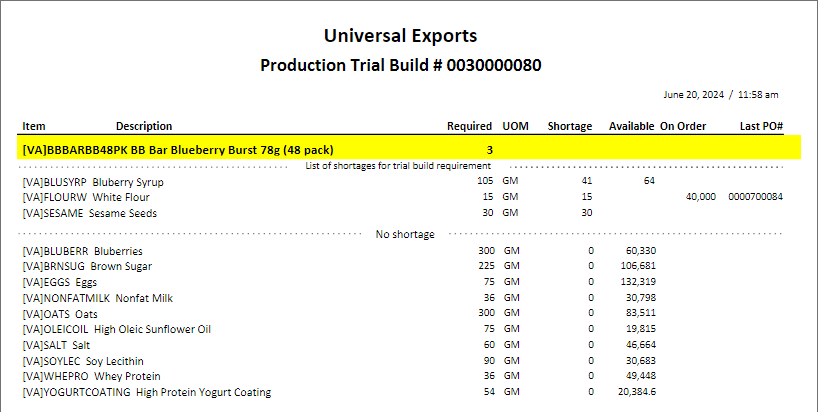Click the Available column header
This screenshot has height=412, width=818.
631,126
